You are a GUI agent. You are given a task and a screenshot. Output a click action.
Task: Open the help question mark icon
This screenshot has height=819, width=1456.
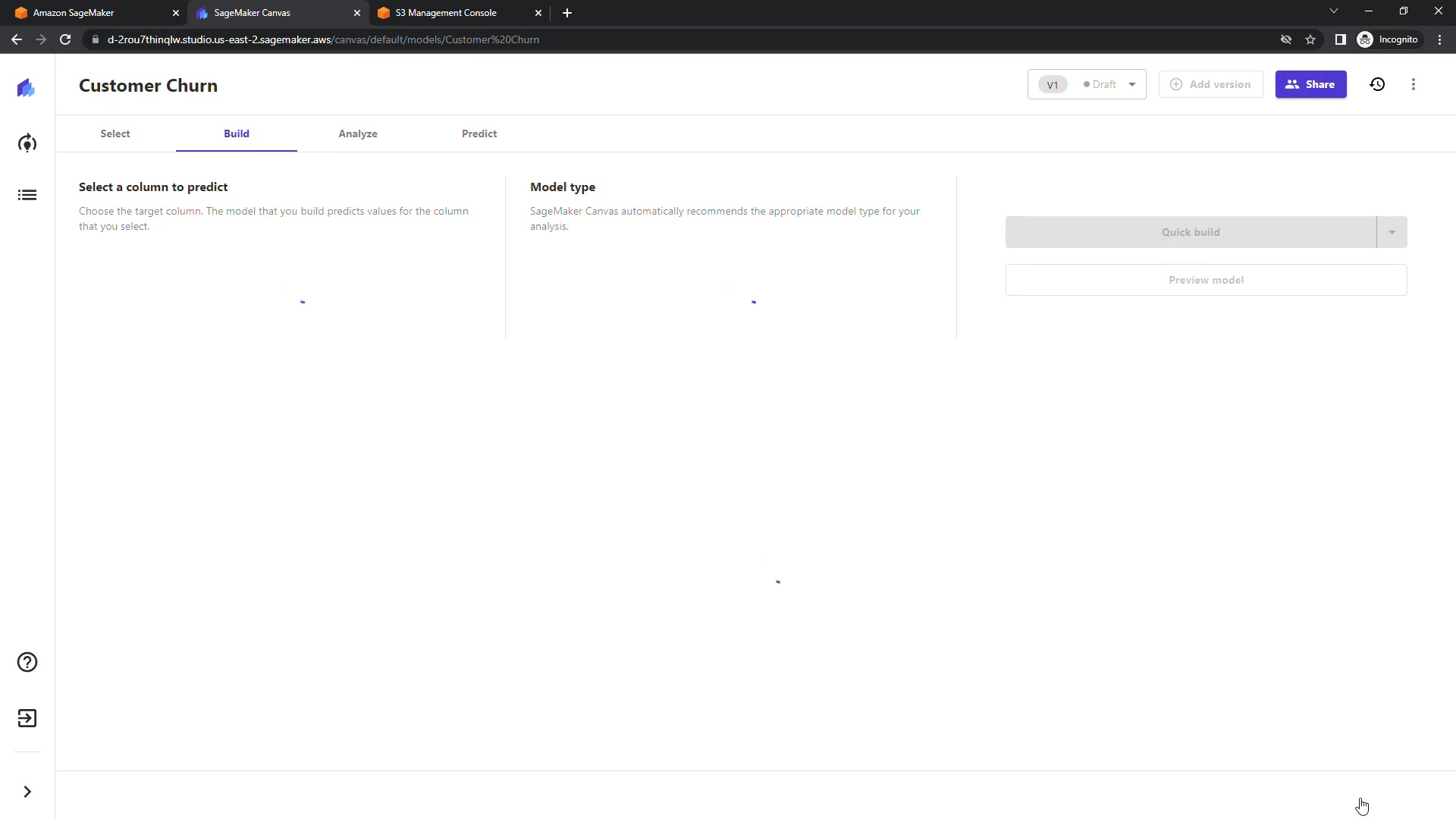[x=27, y=662]
